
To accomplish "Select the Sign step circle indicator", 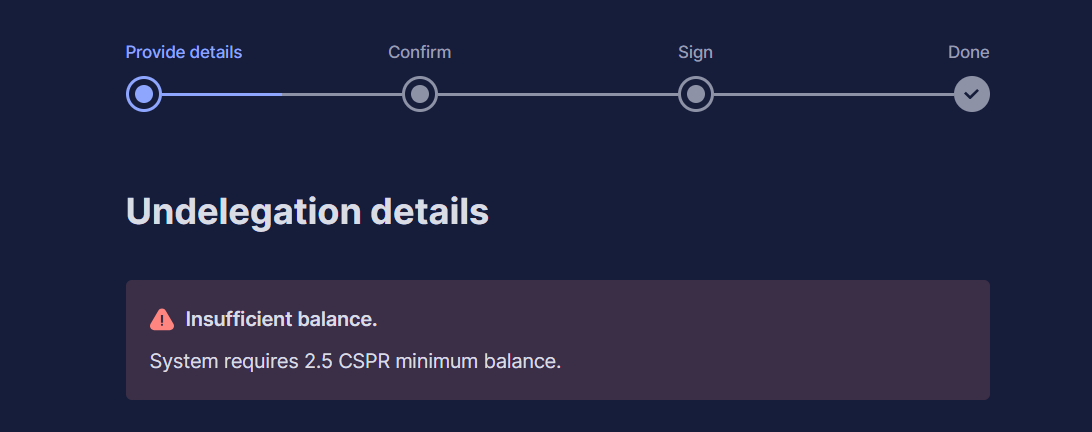I will click(696, 94).
